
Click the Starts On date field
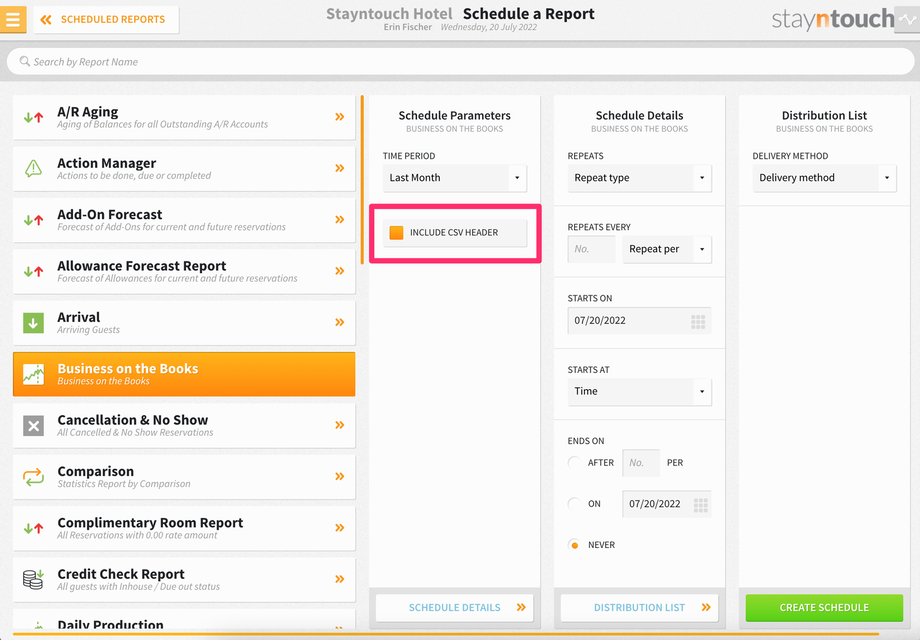pos(640,320)
